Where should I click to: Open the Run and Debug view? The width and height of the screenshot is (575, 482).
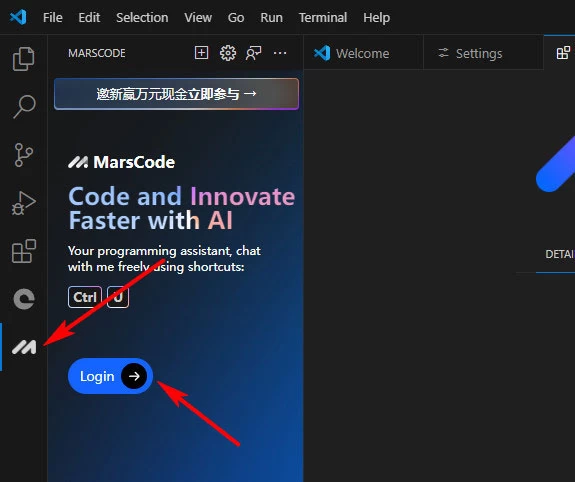[24, 203]
